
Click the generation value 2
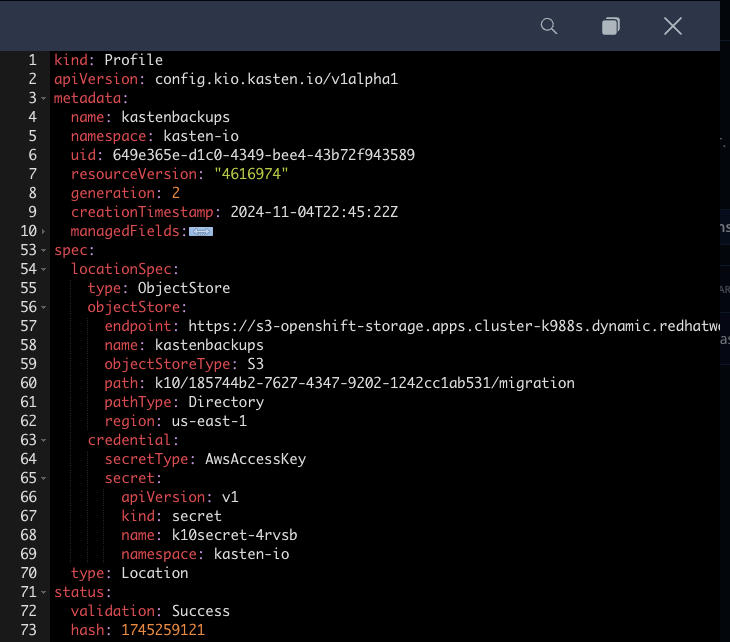tap(176, 193)
